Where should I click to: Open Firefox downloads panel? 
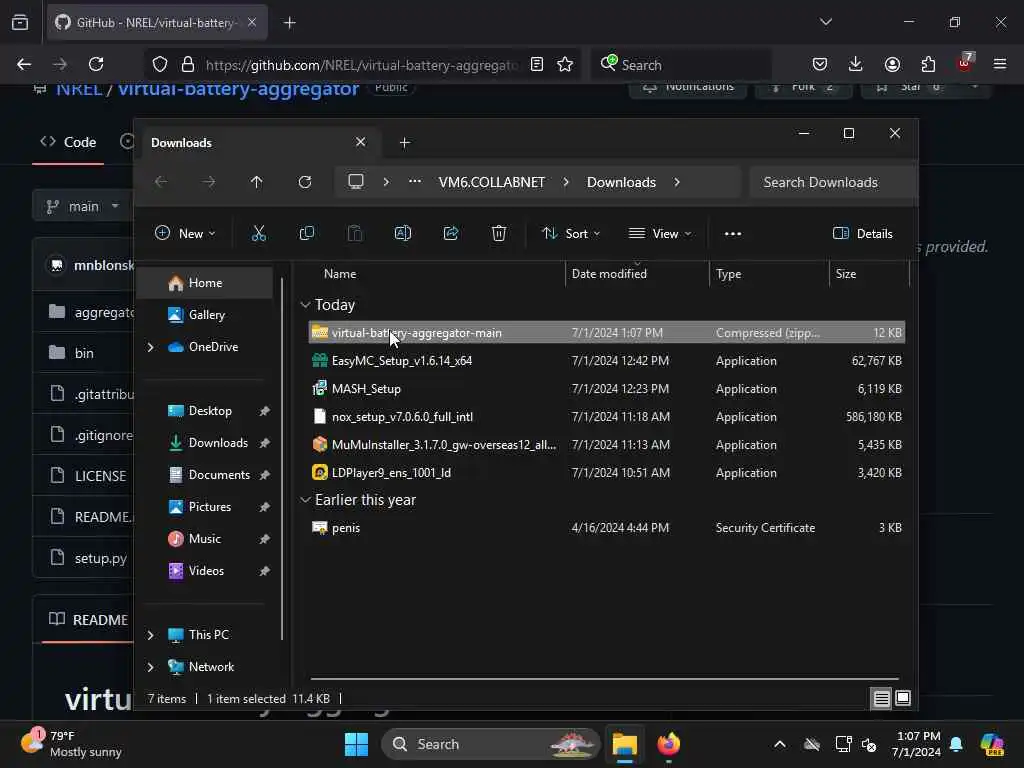(856, 64)
